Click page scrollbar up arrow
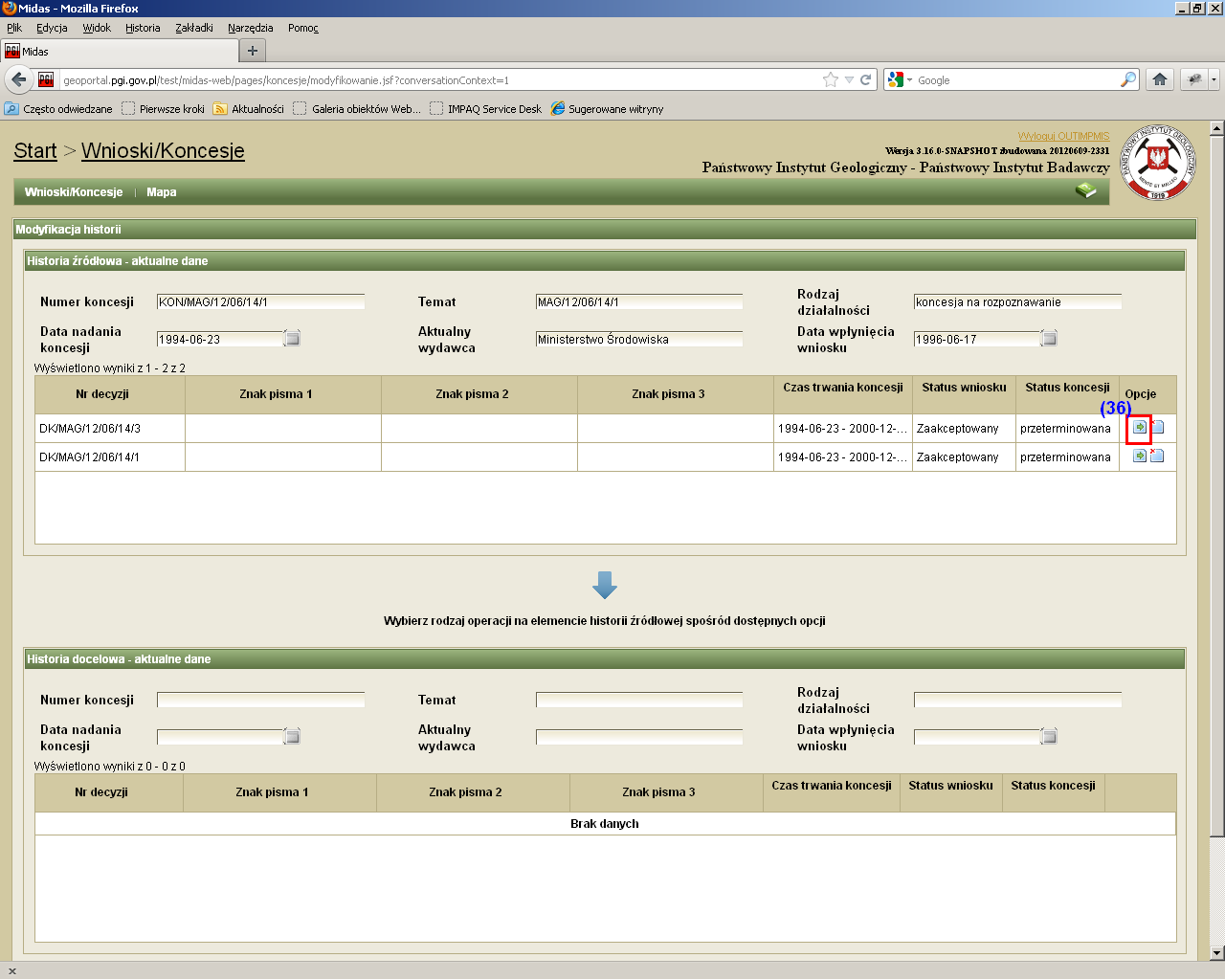1225x980 pixels. coord(1217,128)
